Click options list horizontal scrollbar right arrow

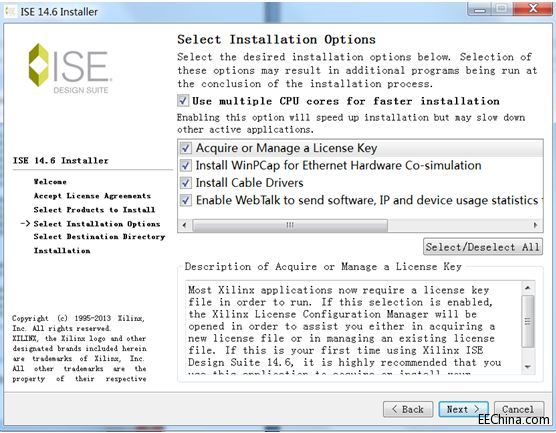pyautogui.click(x=535, y=225)
